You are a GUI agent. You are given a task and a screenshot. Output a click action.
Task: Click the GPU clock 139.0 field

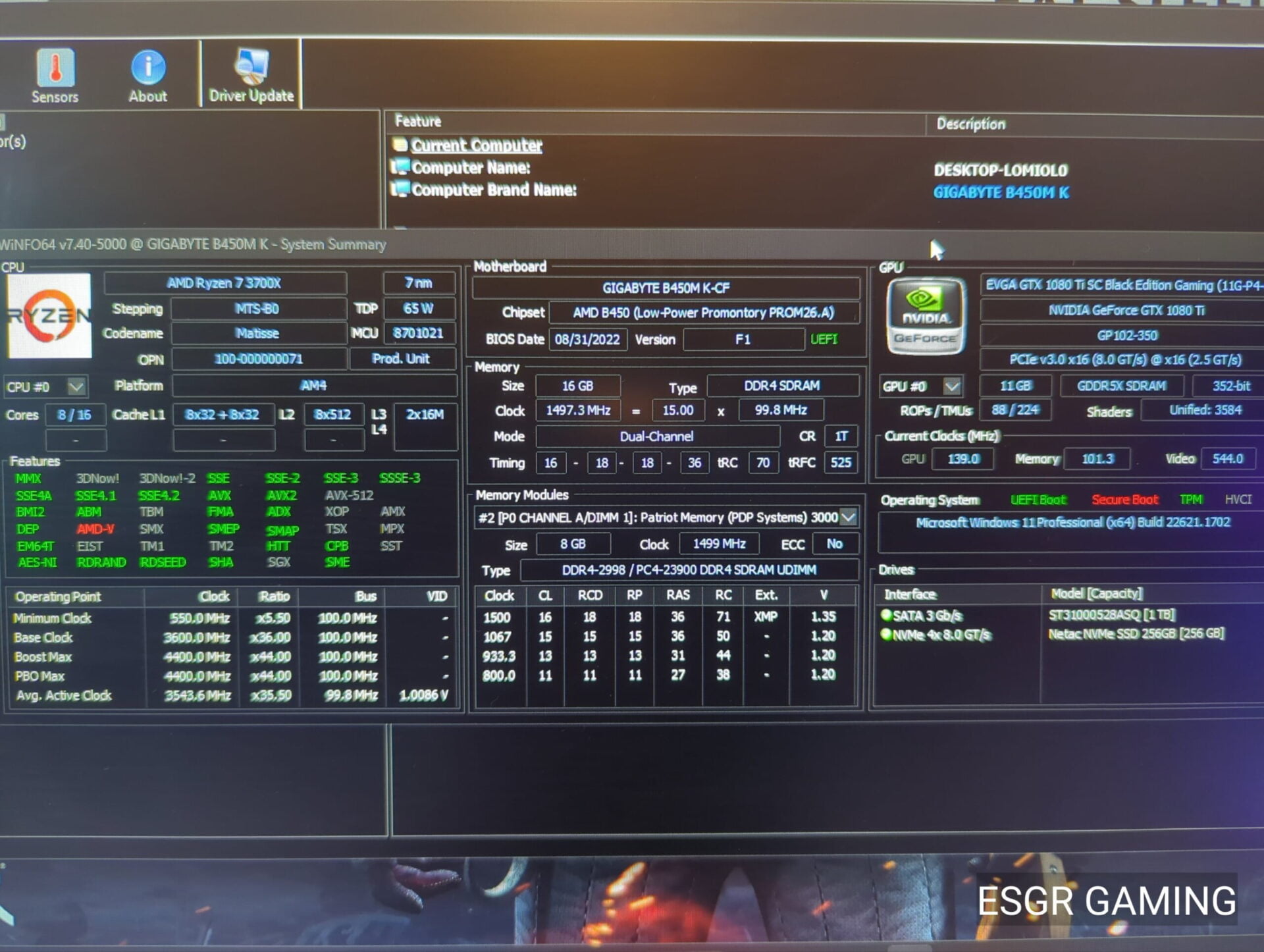click(962, 459)
